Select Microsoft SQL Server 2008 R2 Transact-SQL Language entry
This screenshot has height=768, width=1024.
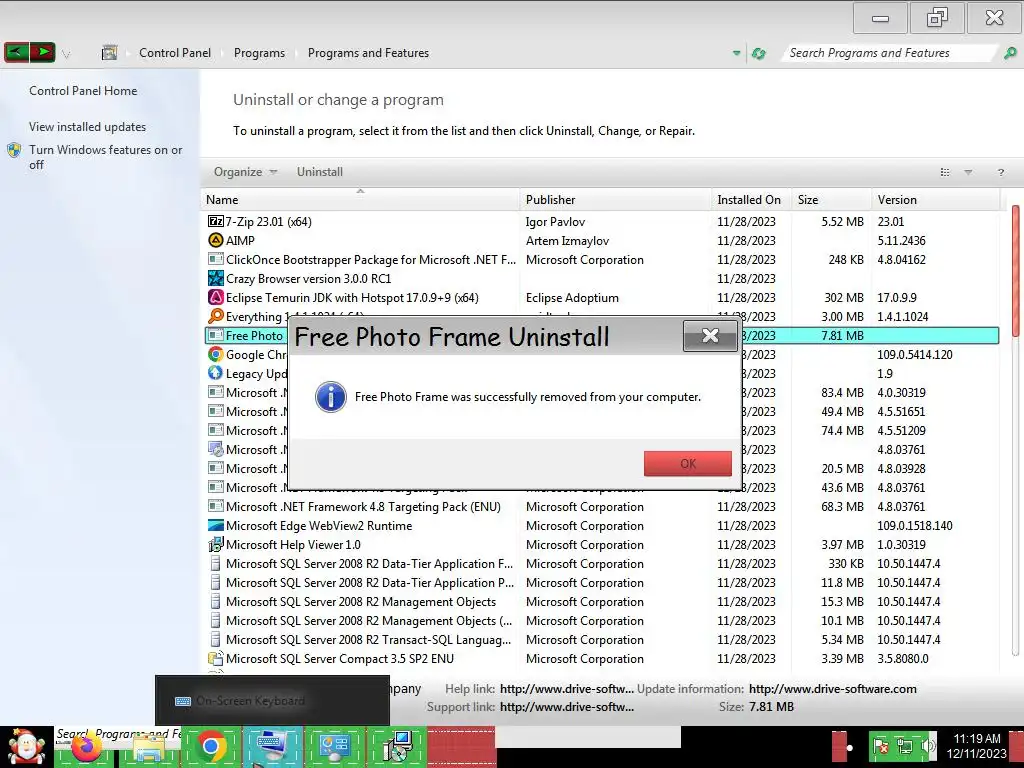(x=368, y=639)
